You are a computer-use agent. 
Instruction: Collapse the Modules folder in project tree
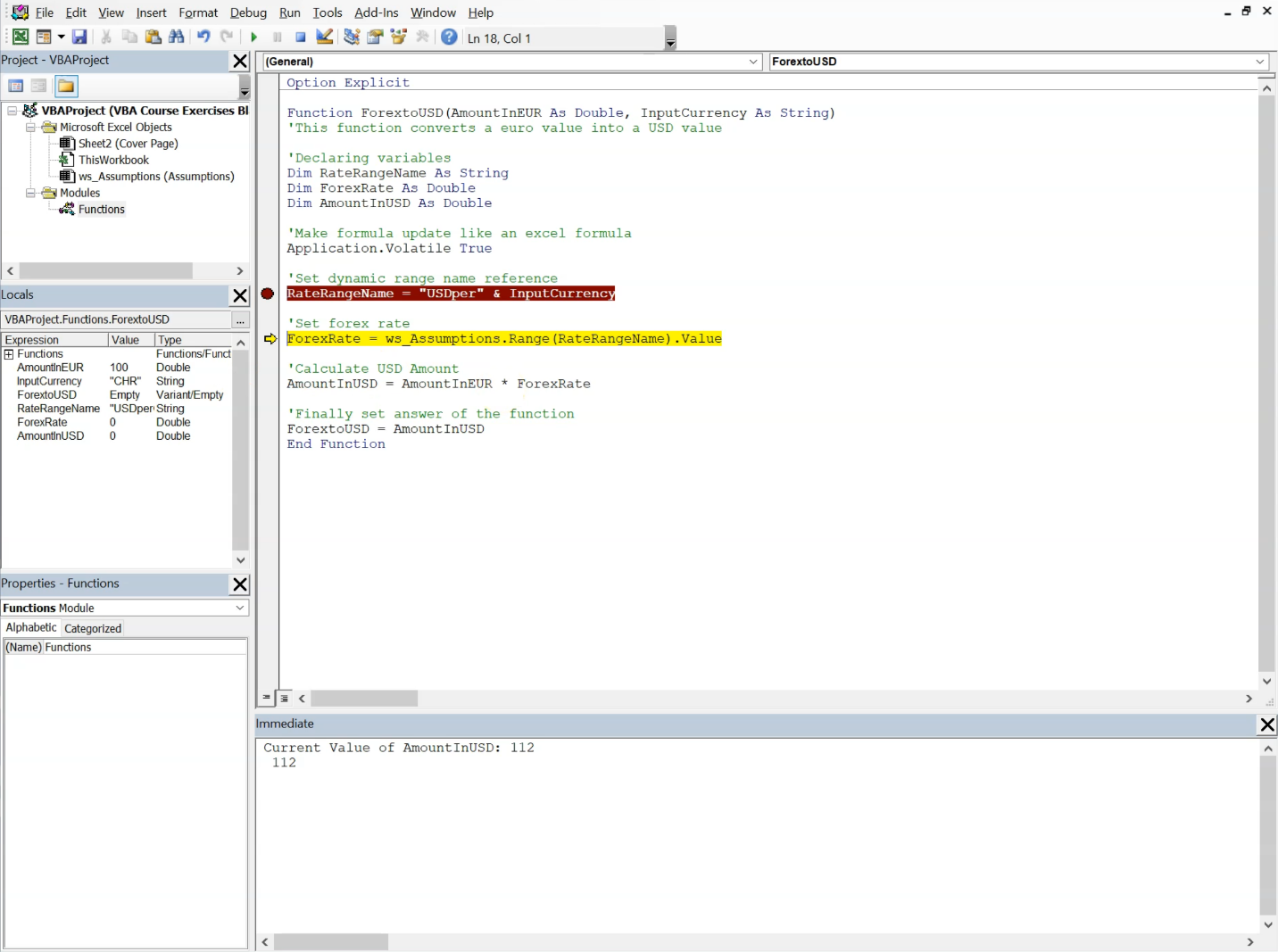(30, 193)
